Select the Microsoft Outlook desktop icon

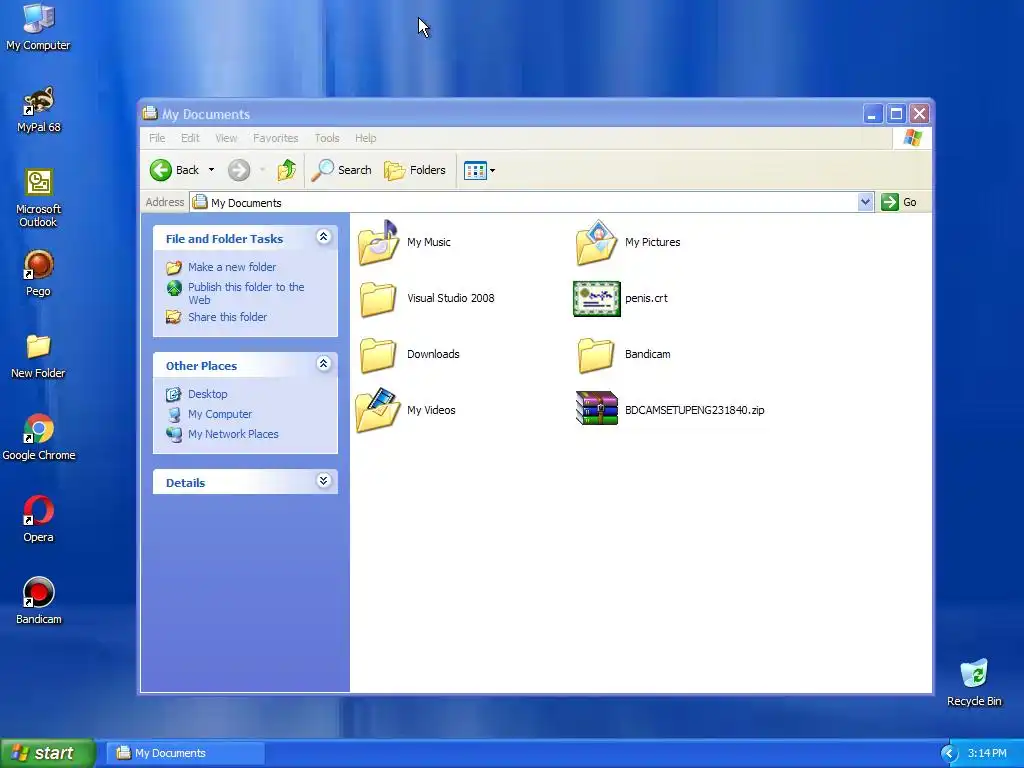click(x=38, y=198)
